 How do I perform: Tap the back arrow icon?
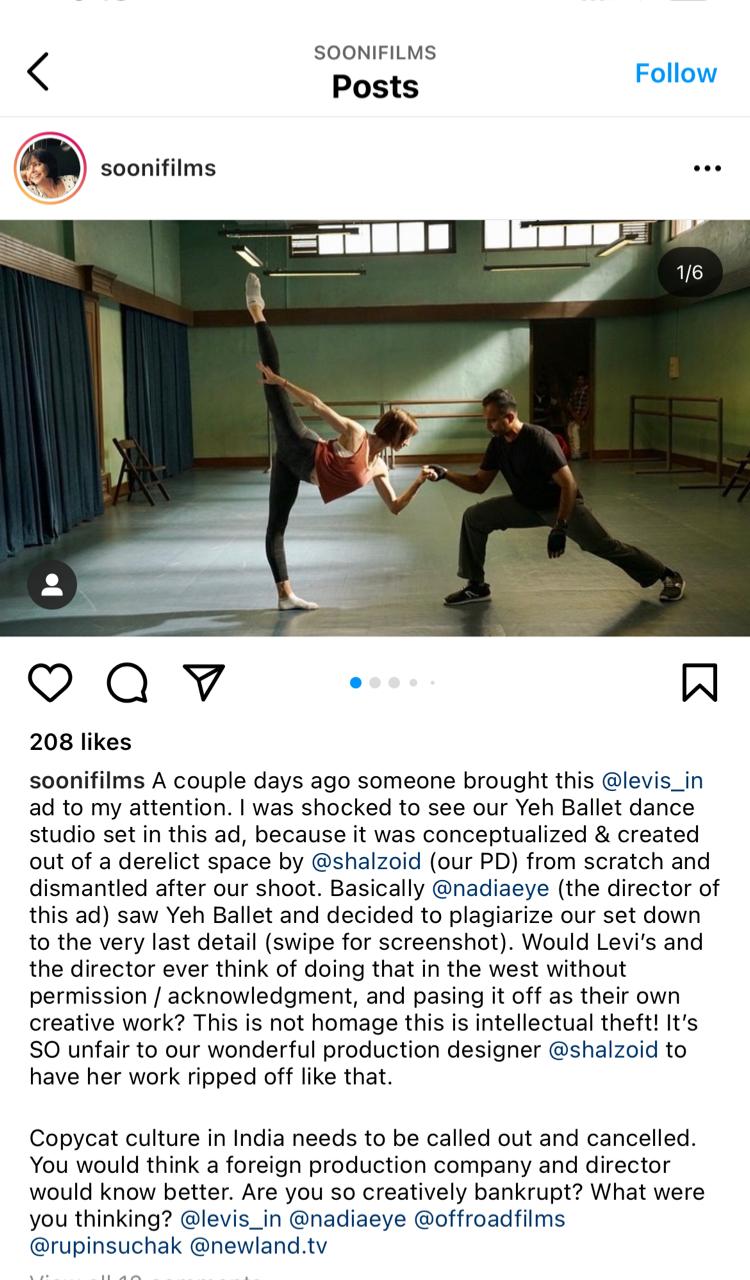38,72
